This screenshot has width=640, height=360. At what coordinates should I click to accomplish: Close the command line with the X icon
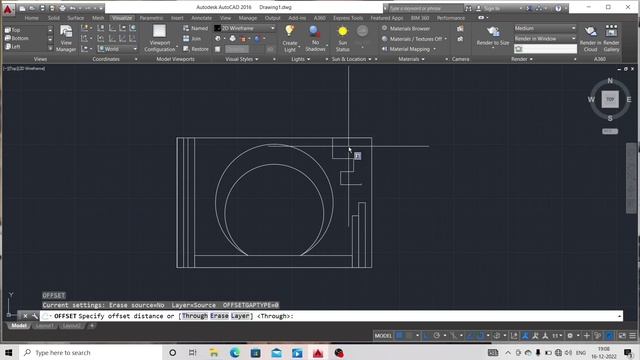25,316
